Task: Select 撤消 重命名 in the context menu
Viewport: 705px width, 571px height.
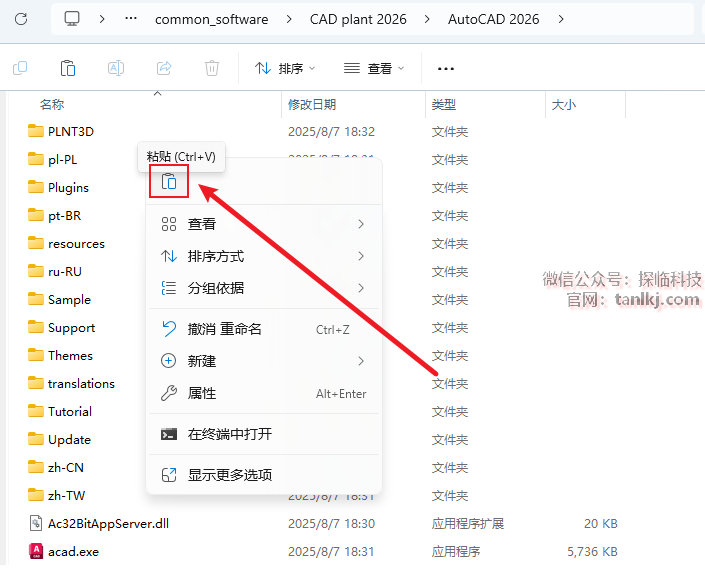Action: pyautogui.click(x=264, y=329)
